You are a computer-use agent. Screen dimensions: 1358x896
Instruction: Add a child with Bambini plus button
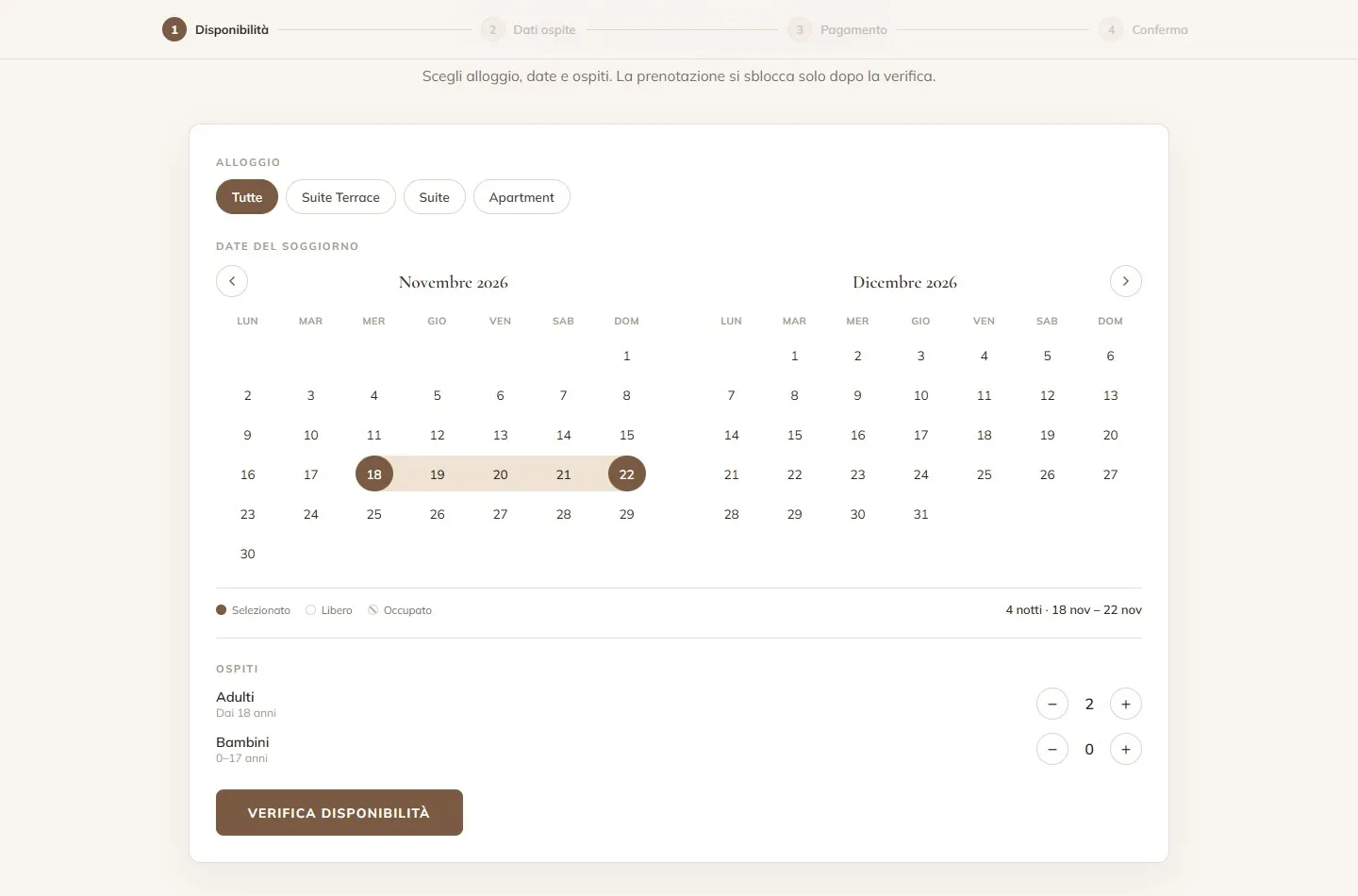1125,749
